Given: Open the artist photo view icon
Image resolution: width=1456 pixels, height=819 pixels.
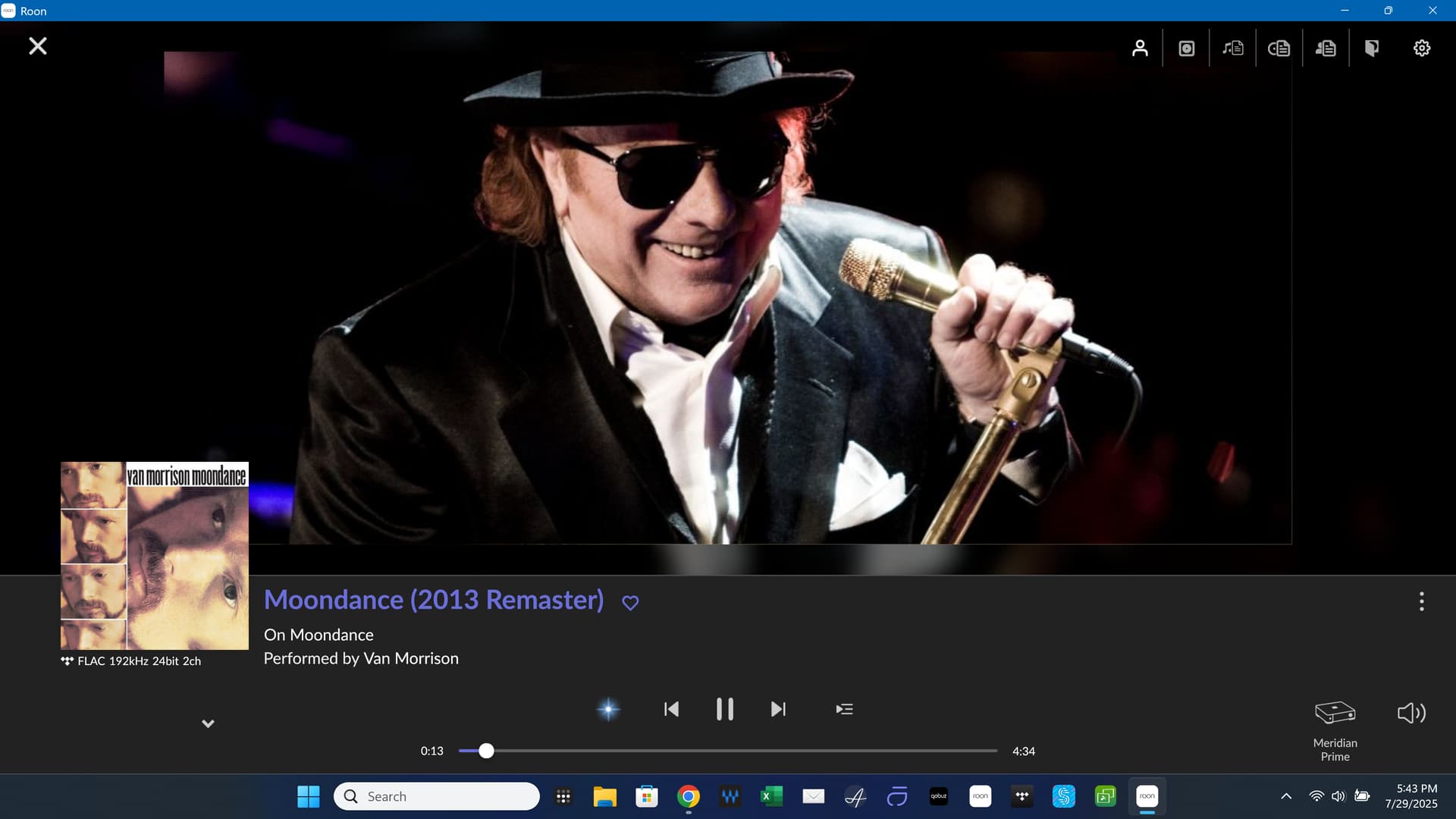Looking at the screenshot, I should [1140, 48].
